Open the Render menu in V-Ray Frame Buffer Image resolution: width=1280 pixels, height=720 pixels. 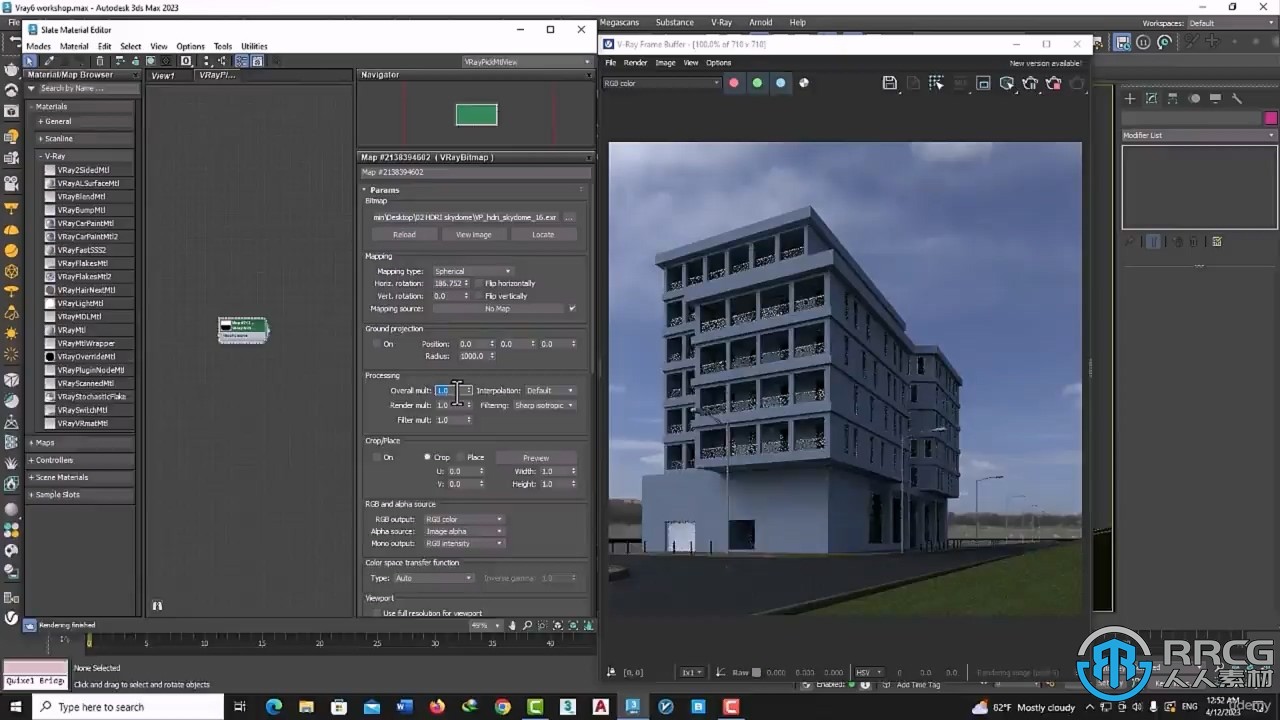636,63
